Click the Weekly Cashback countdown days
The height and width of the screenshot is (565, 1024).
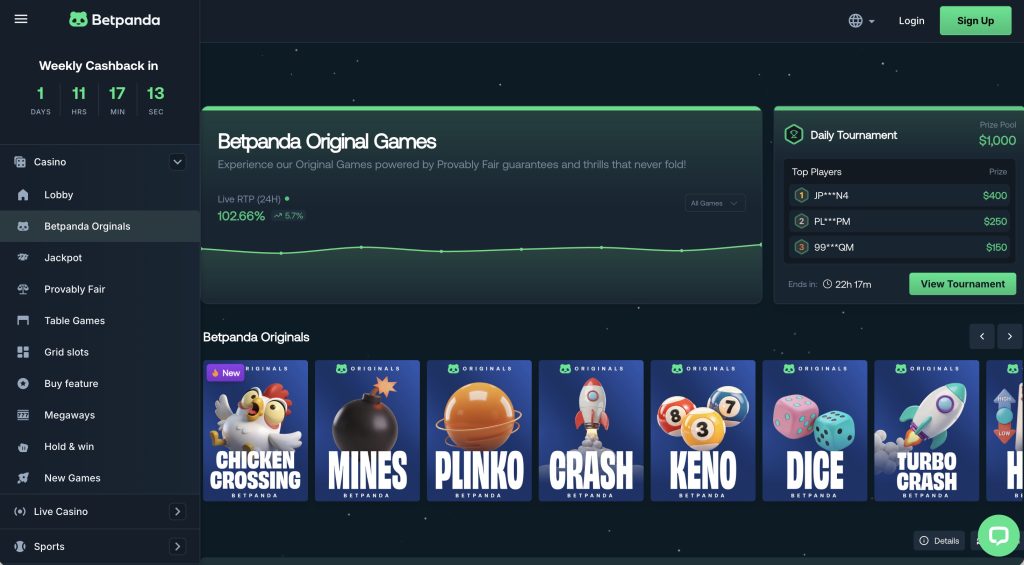[40, 100]
